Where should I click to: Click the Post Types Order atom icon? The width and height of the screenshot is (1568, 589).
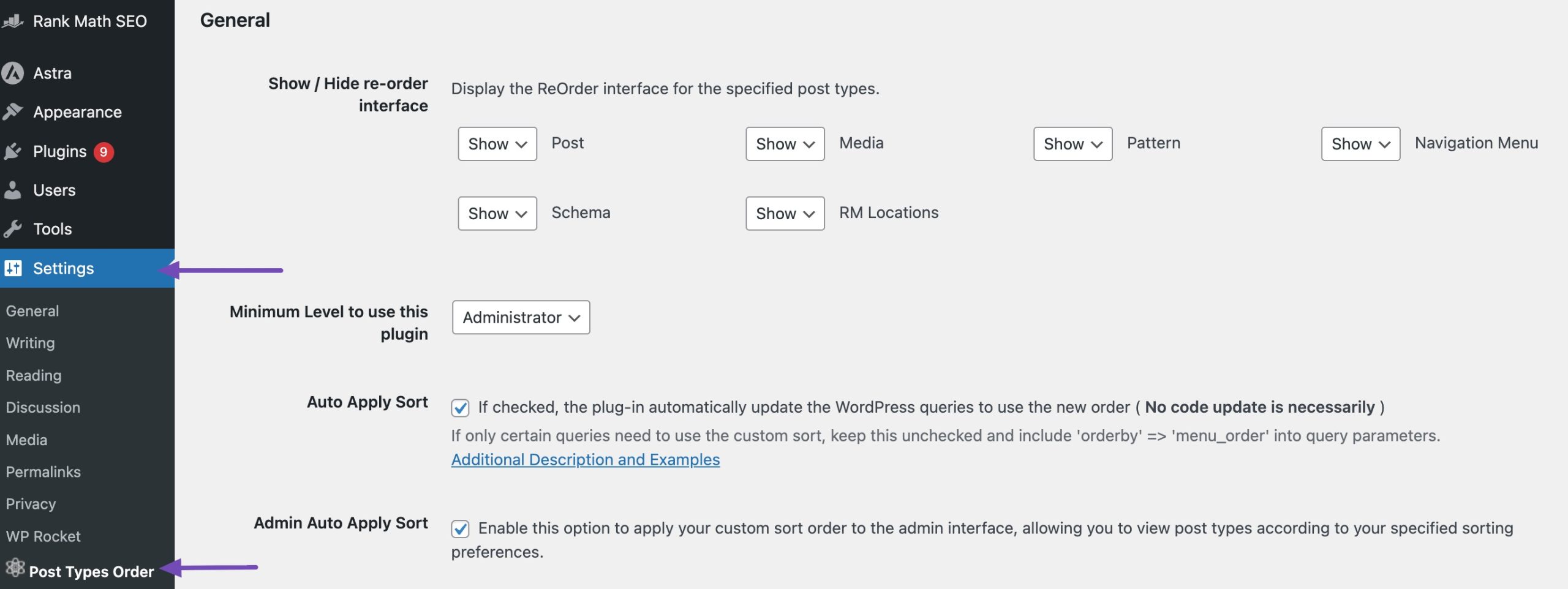[x=15, y=568]
